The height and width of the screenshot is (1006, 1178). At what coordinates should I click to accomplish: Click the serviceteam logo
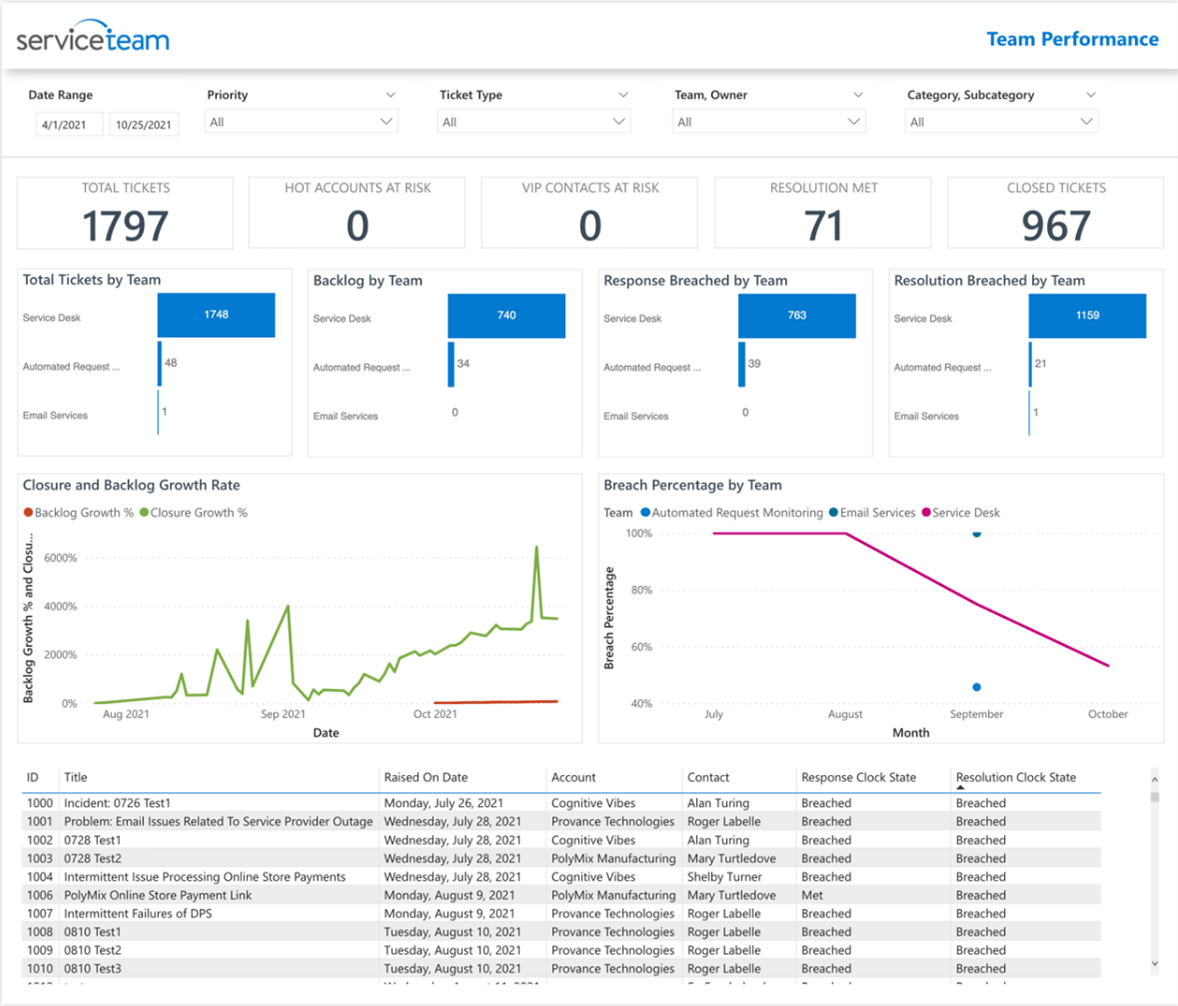point(90,35)
